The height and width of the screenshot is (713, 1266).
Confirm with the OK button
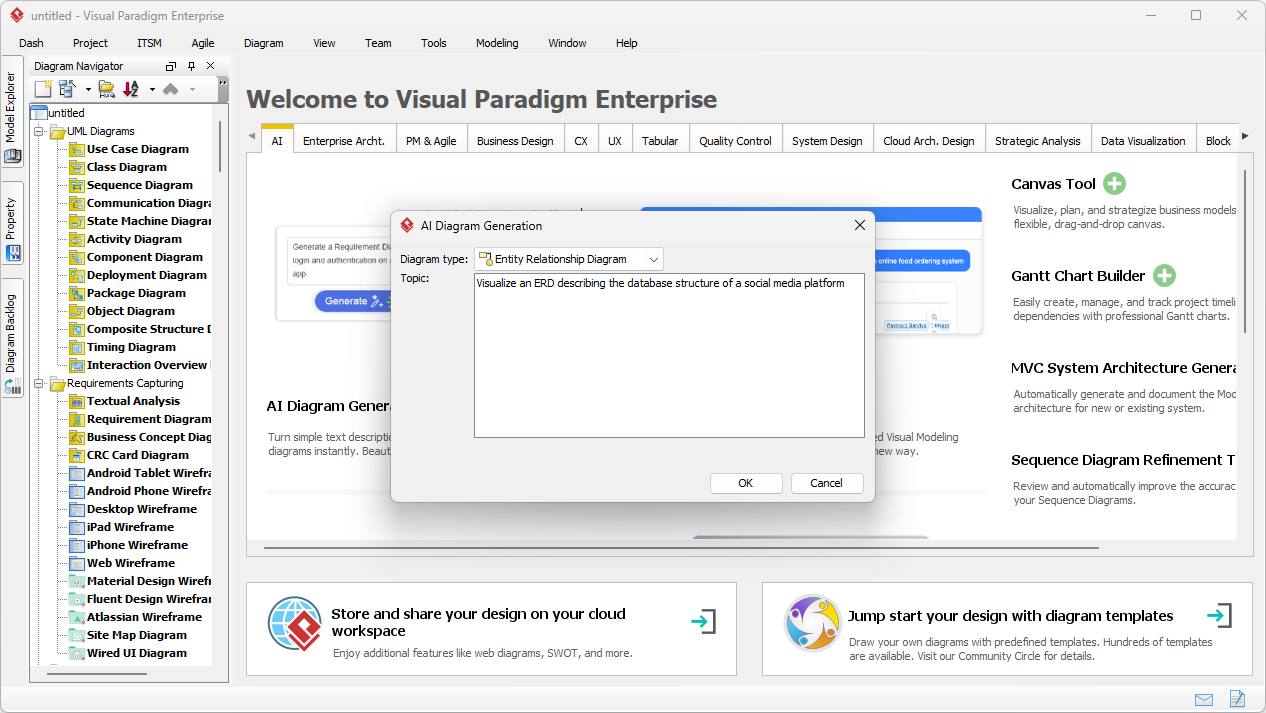745,483
